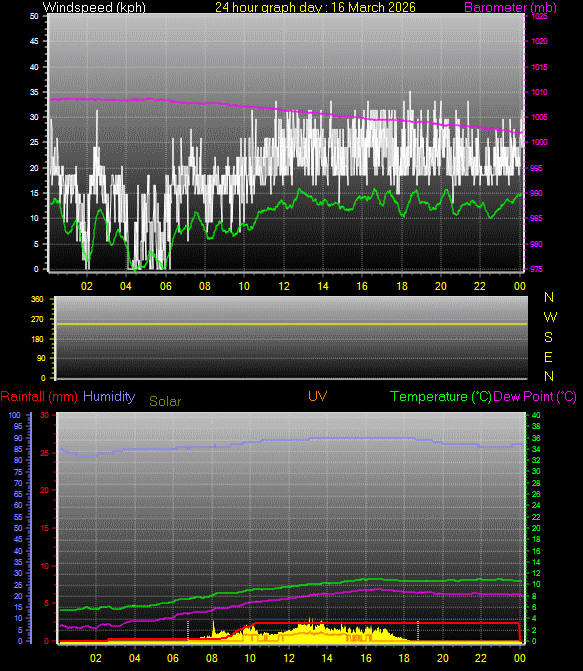Select the "Temperature (°C)" legend label

pos(440,396)
